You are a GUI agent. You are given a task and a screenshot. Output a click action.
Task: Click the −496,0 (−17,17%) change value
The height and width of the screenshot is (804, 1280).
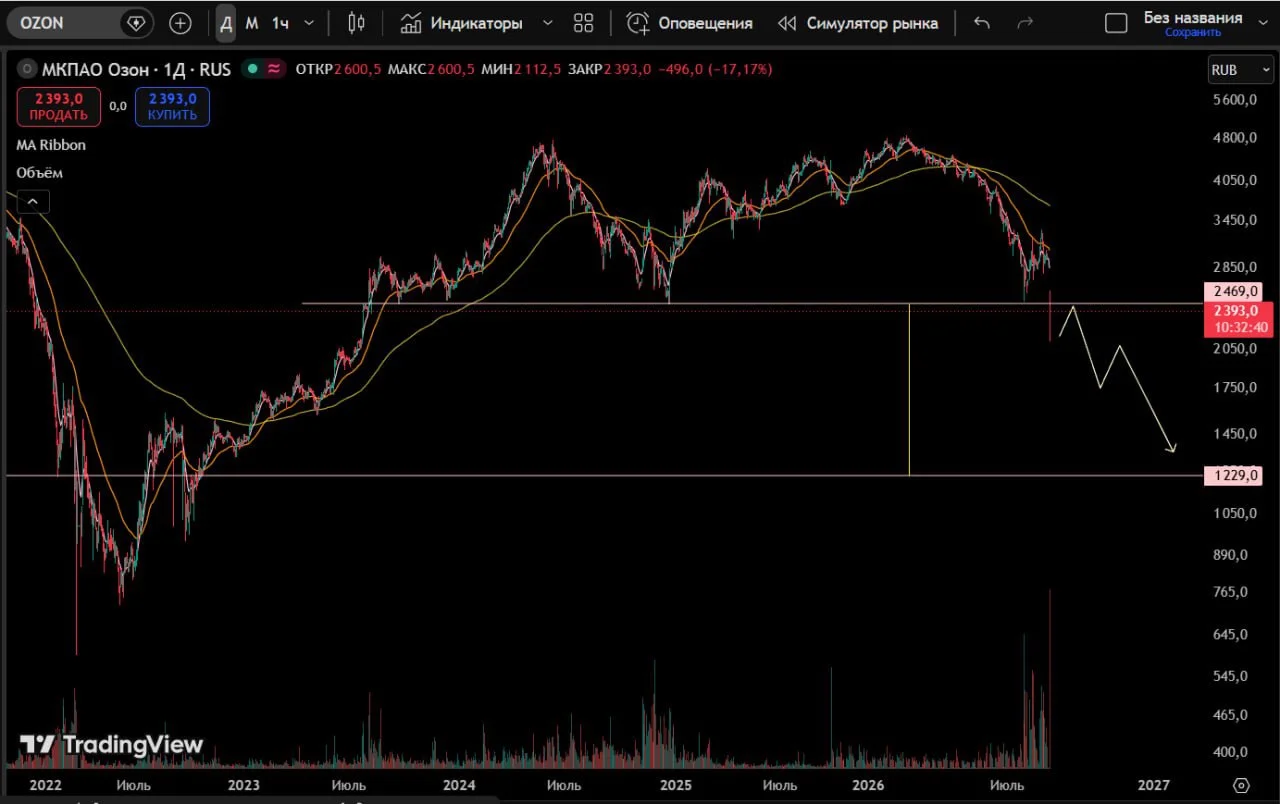715,69
